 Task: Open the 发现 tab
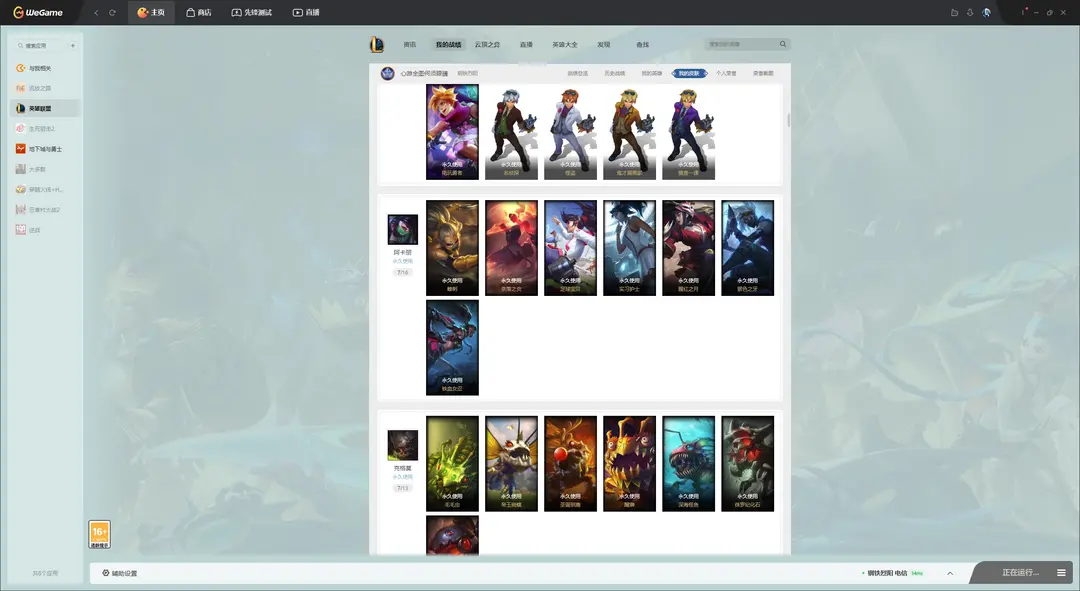pos(604,45)
